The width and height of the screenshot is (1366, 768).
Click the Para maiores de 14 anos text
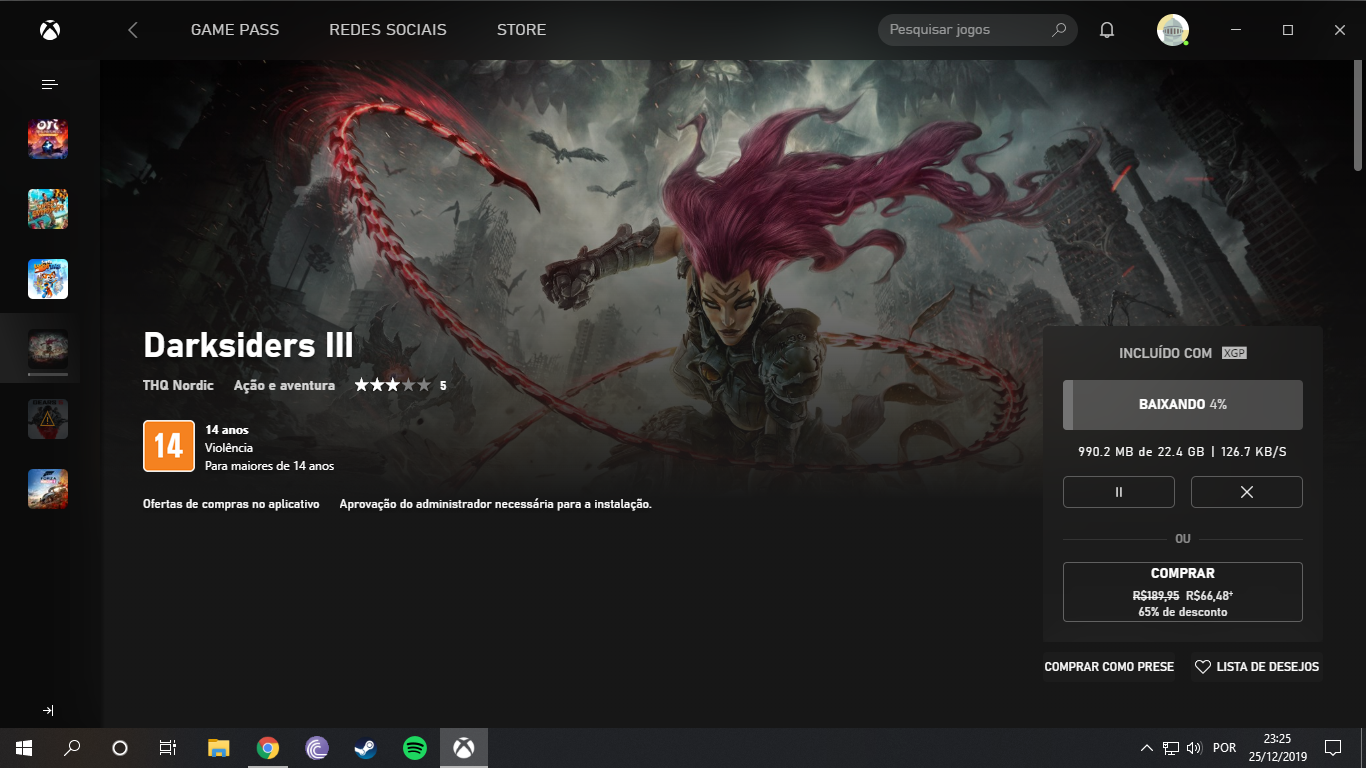pyautogui.click(x=270, y=466)
